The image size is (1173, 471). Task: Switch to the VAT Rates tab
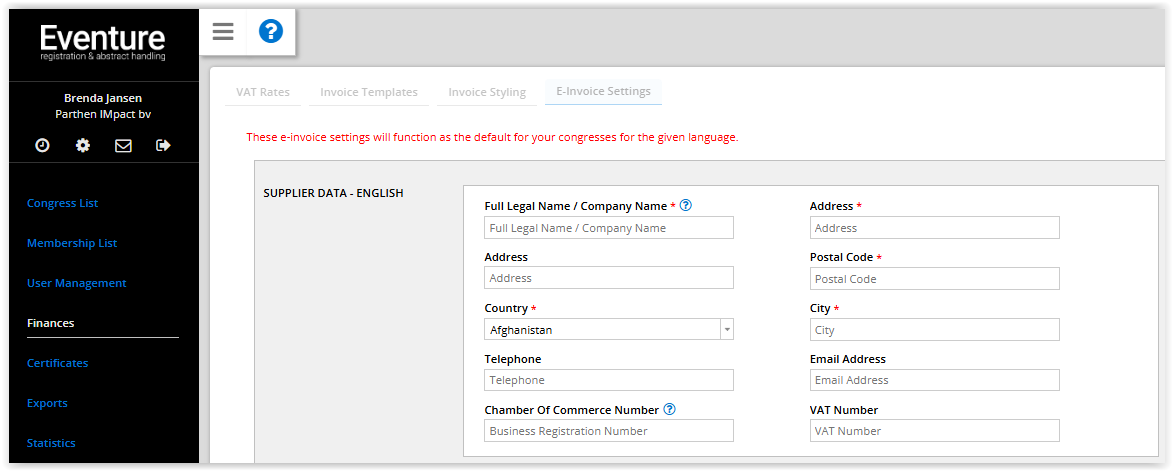click(263, 92)
